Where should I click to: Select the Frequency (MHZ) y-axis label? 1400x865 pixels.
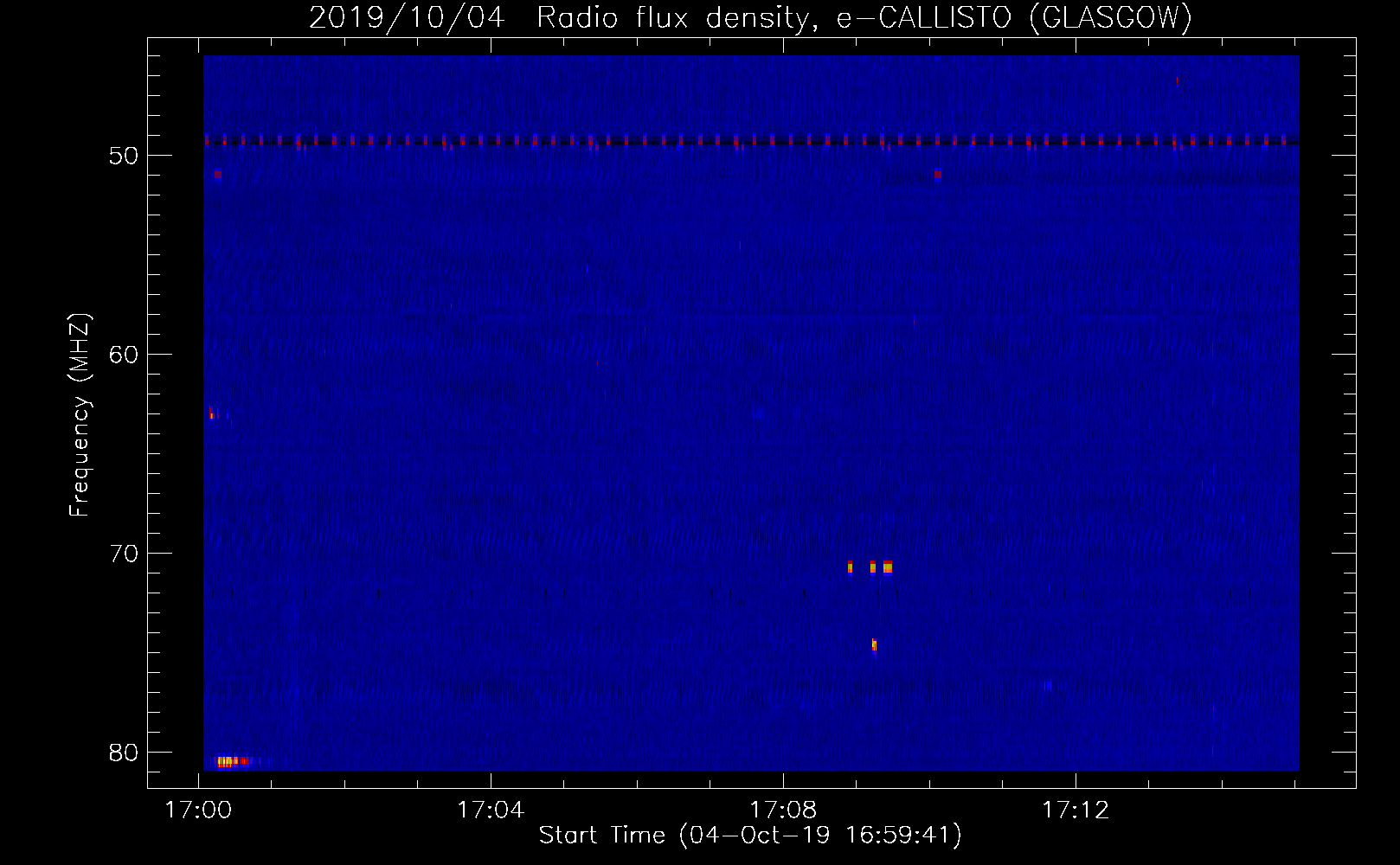[x=79, y=415]
